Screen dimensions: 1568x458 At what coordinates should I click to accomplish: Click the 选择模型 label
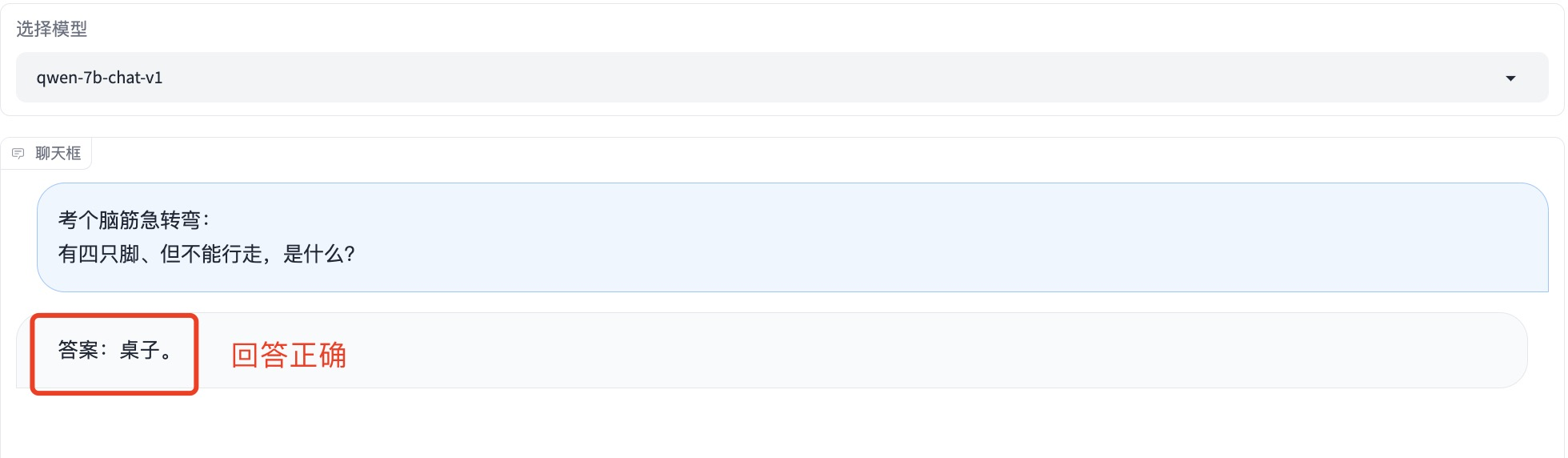[x=52, y=29]
